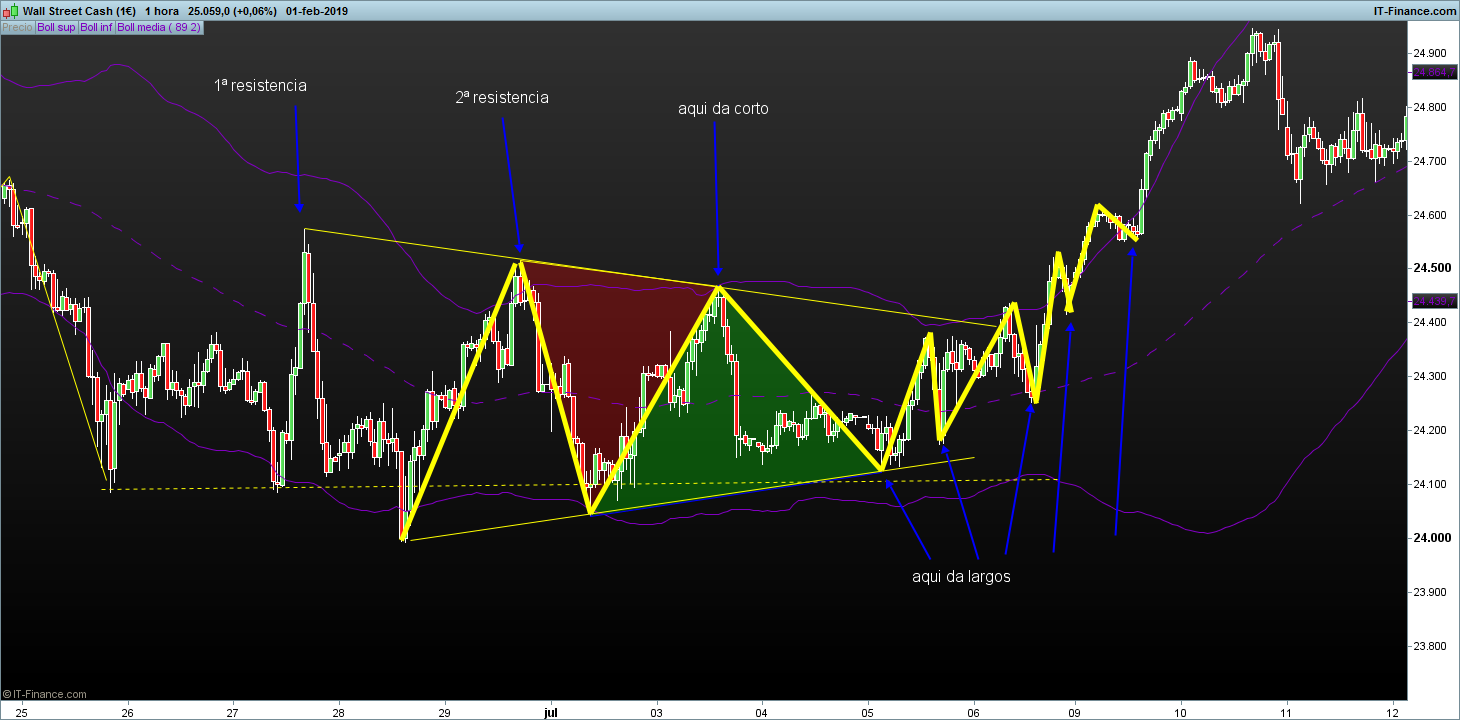Click the bold 24.000 price axis label
Image resolution: width=1460 pixels, height=720 pixels.
pos(1430,539)
